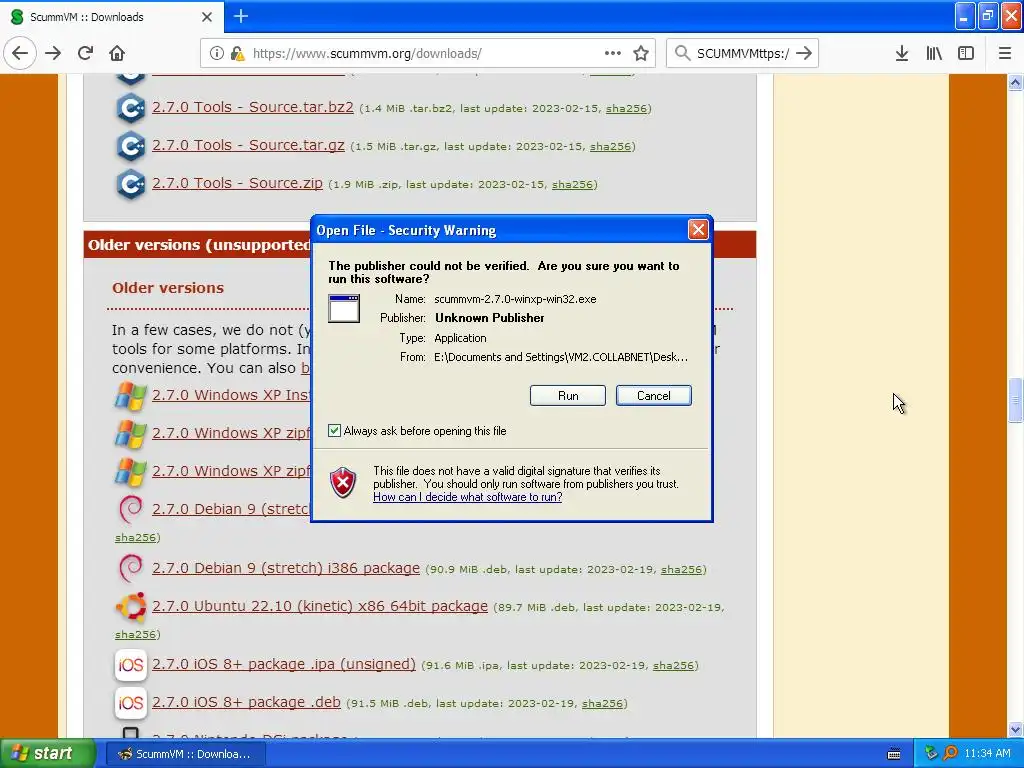Screen dimensions: 1024x768
Task: Select the ScummVM :: Downloads tab
Action: pos(111,17)
